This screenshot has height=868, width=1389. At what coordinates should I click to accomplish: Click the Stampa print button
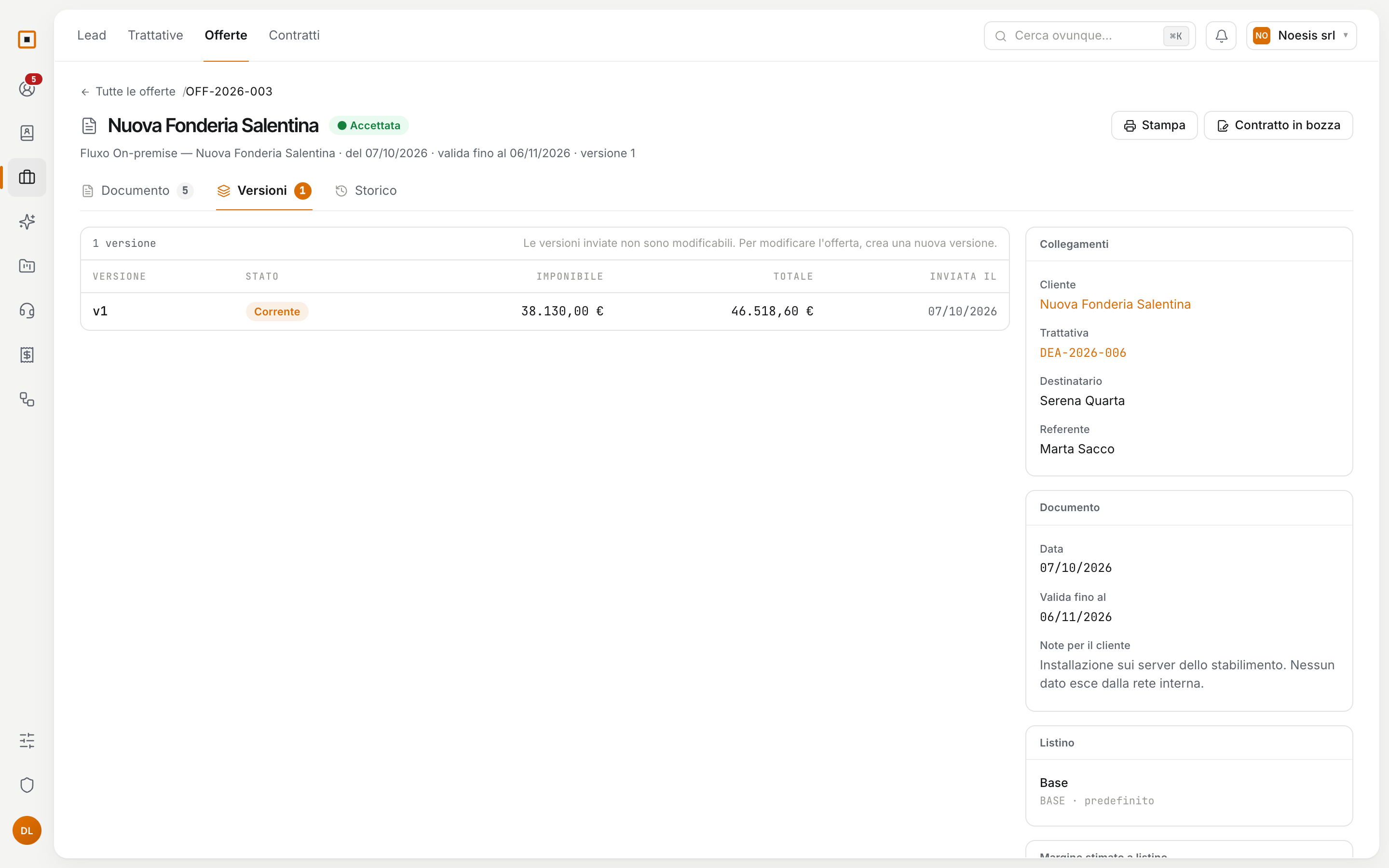(x=1154, y=125)
